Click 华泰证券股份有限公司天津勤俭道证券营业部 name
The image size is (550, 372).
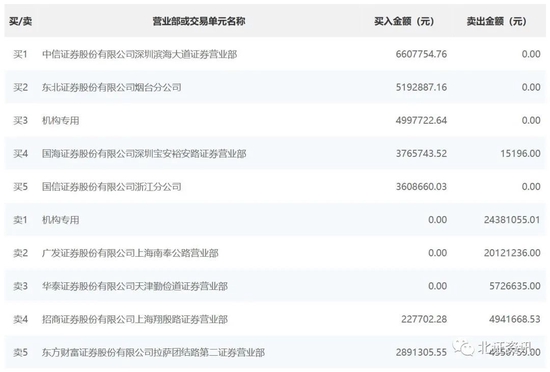[135, 286]
